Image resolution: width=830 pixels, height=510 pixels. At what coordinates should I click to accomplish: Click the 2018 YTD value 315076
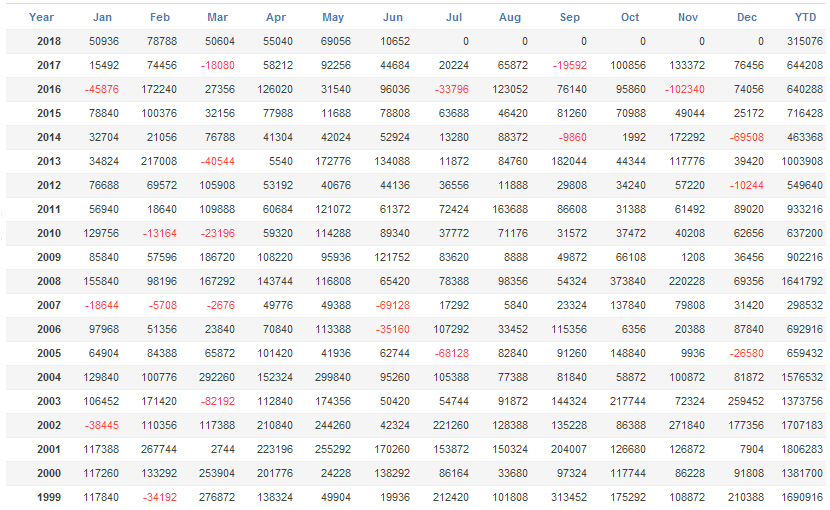[x=805, y=41]
